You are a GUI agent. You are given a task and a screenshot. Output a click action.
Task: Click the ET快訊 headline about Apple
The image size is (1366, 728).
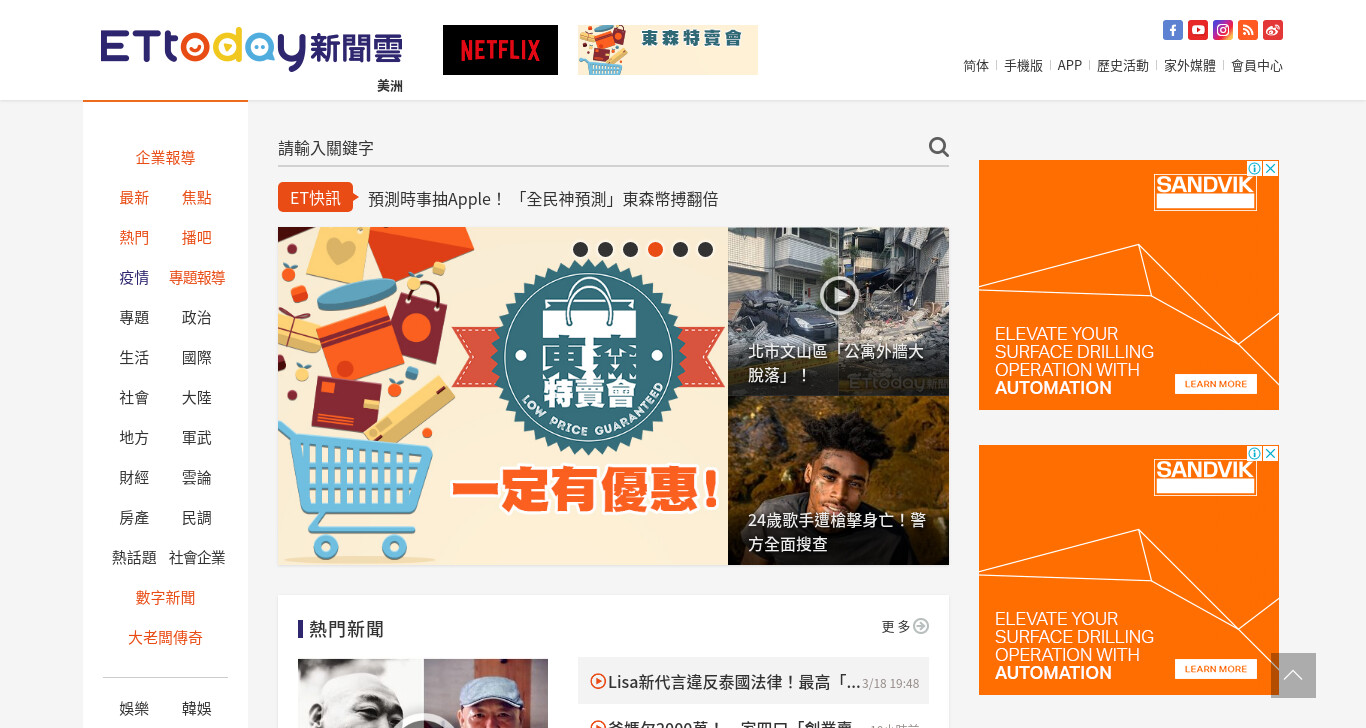pos(543,198)
